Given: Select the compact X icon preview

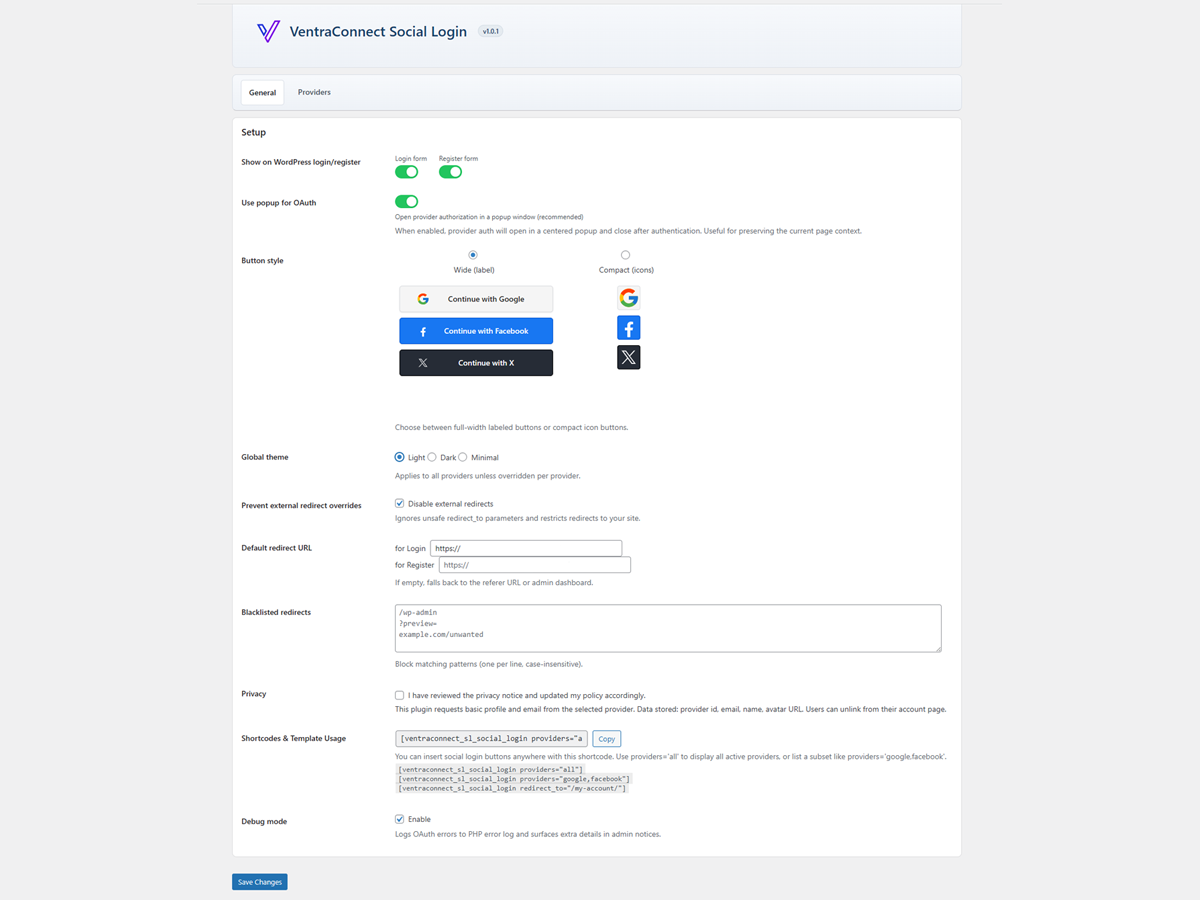Looking at the screenshot, I should pos(628,357).
